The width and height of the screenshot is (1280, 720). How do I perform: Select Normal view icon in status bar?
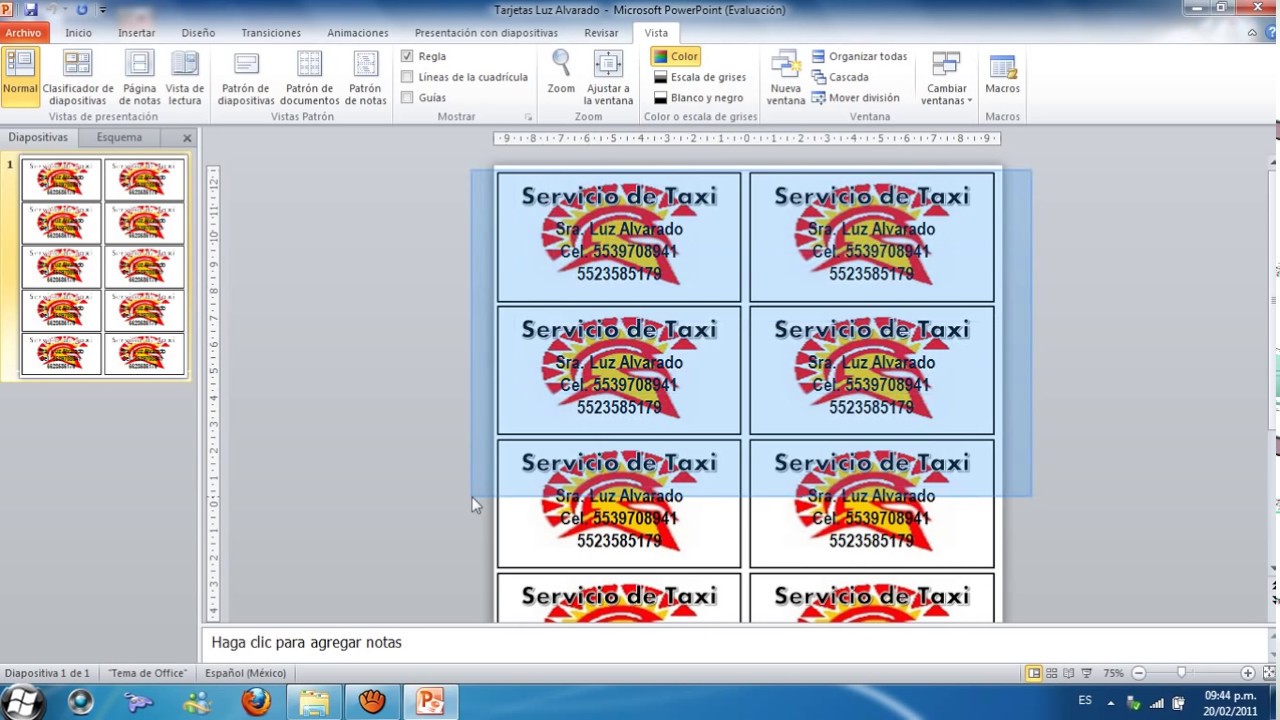coord(1034,673)
